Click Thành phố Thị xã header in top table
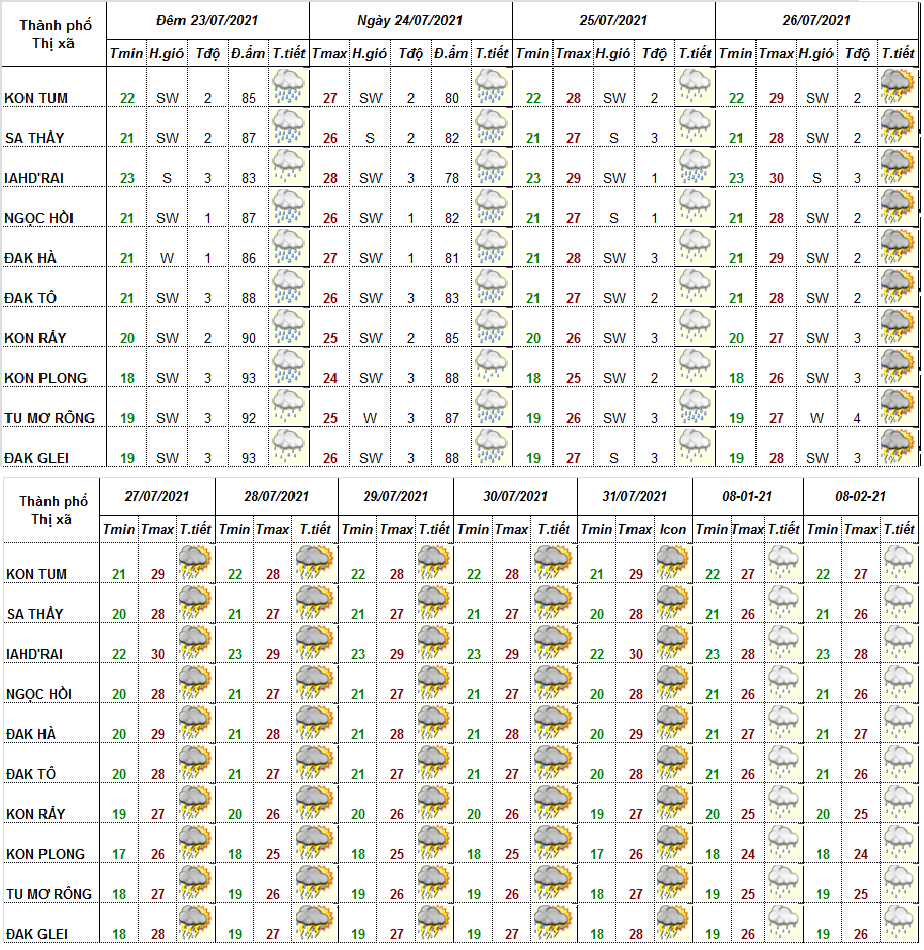Viewport: 924px width, 950px height. [54, 34]
